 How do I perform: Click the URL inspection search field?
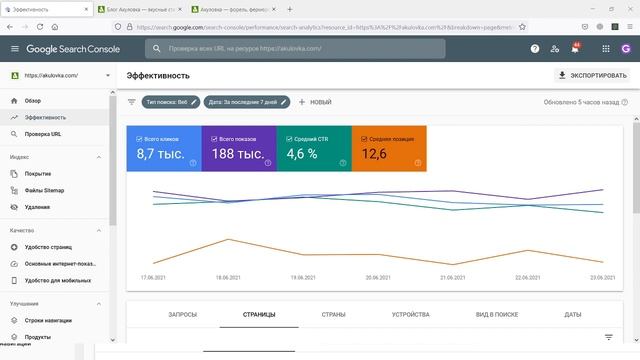click(x=296, y=49)
